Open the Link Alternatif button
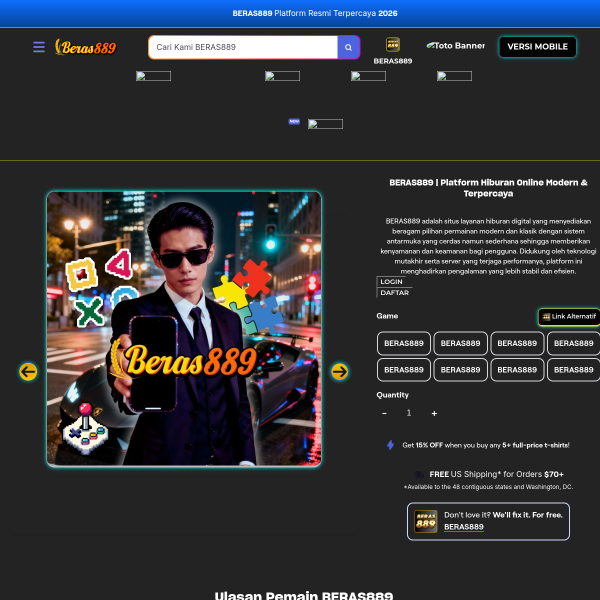 [569, 316]
